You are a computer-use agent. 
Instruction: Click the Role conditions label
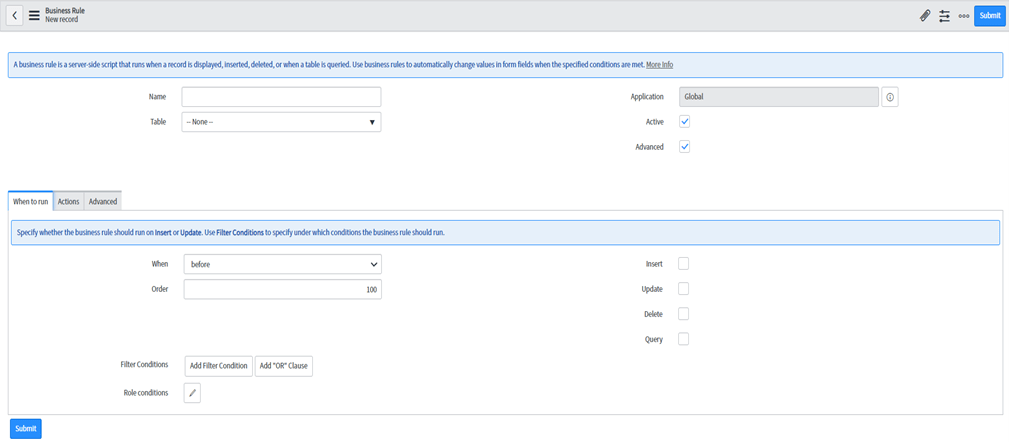tap(146, 392)
